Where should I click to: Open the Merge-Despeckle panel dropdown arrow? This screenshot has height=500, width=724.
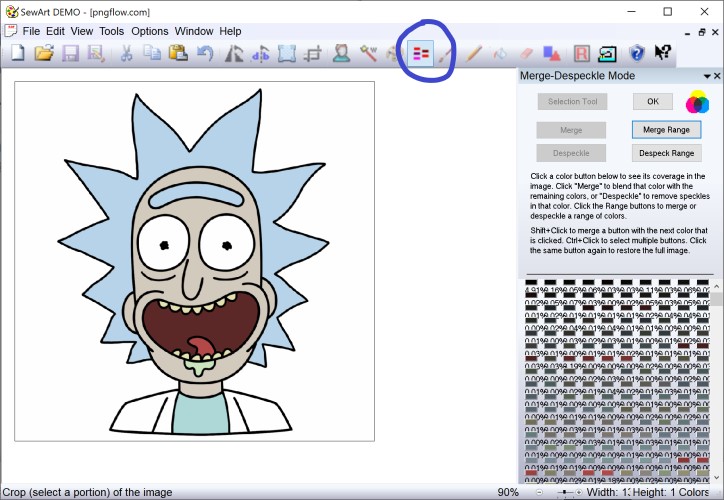707,76
